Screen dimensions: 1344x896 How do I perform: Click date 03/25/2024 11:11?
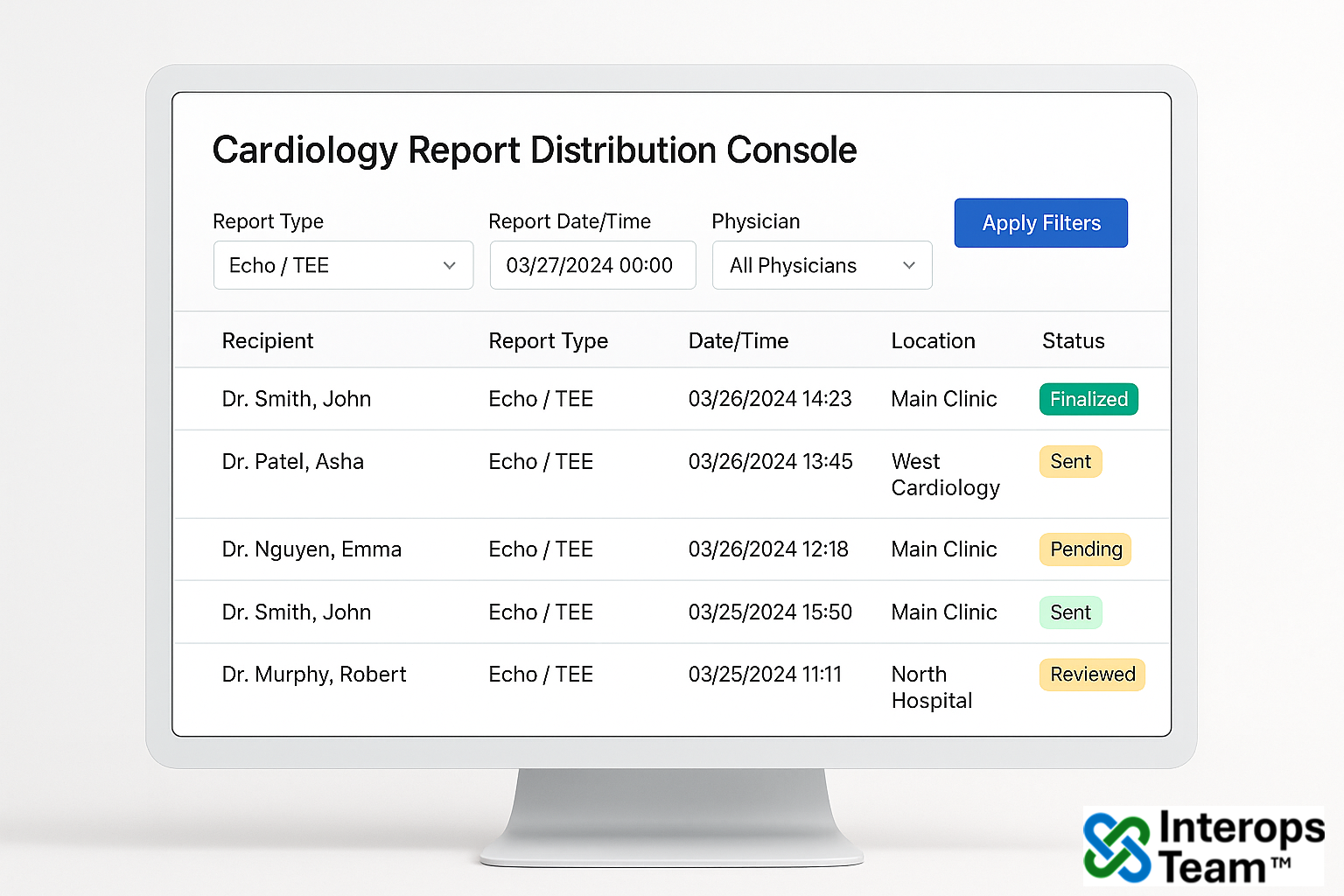click(765, 675)
